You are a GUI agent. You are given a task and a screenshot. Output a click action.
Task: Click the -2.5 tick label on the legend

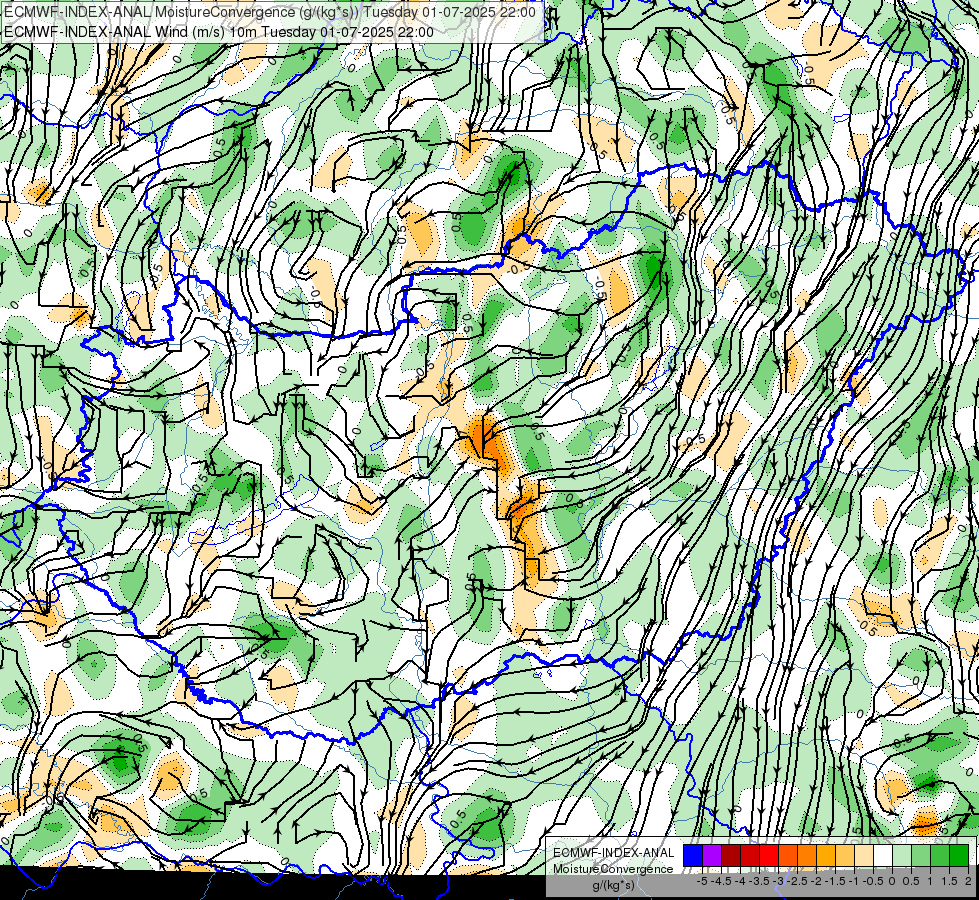click(797, 881)
